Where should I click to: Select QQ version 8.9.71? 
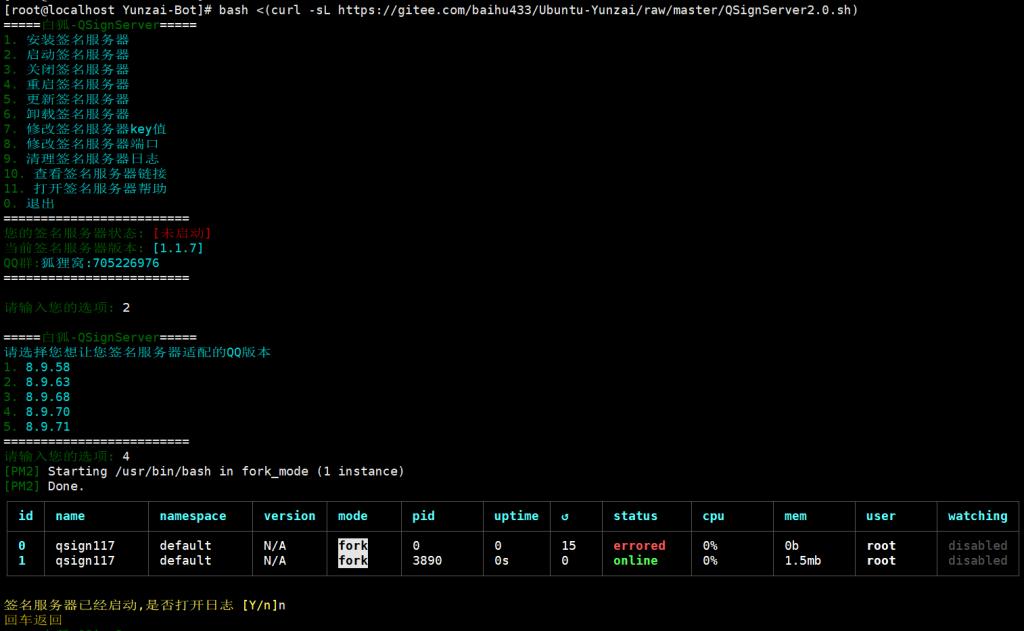(x=47, y=427)
